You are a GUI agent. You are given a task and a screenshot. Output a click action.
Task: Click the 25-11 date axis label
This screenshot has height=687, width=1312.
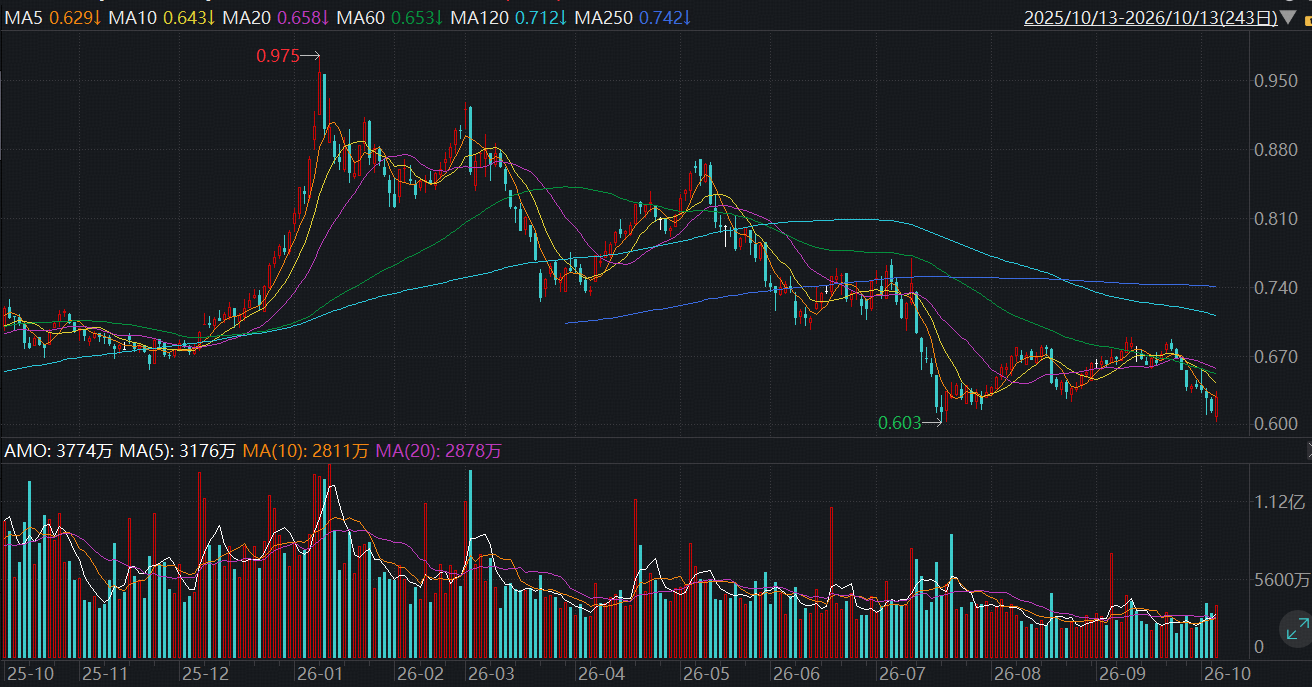[x=105, y=674]
